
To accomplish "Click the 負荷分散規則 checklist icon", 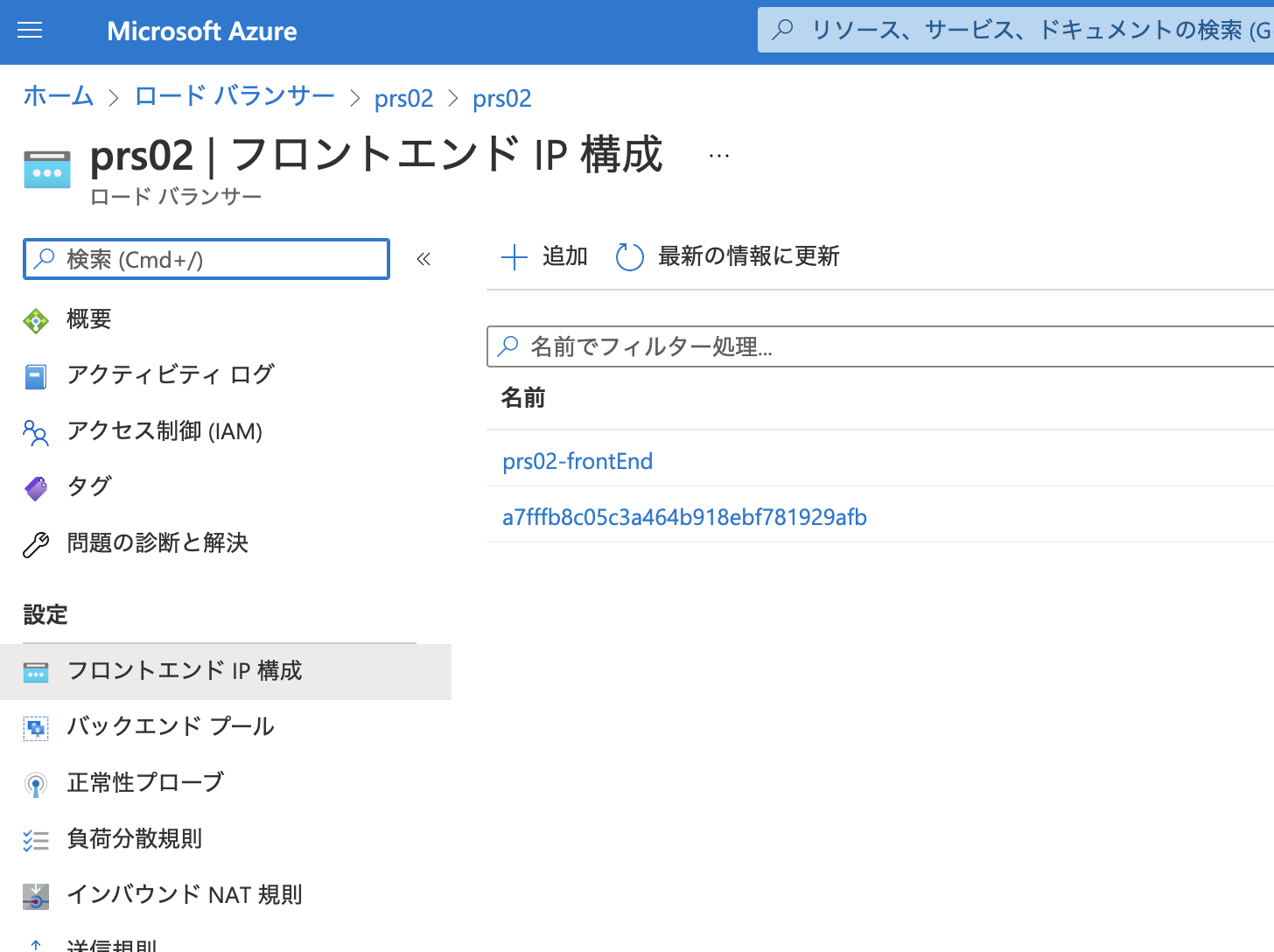I will coord(36,841).
